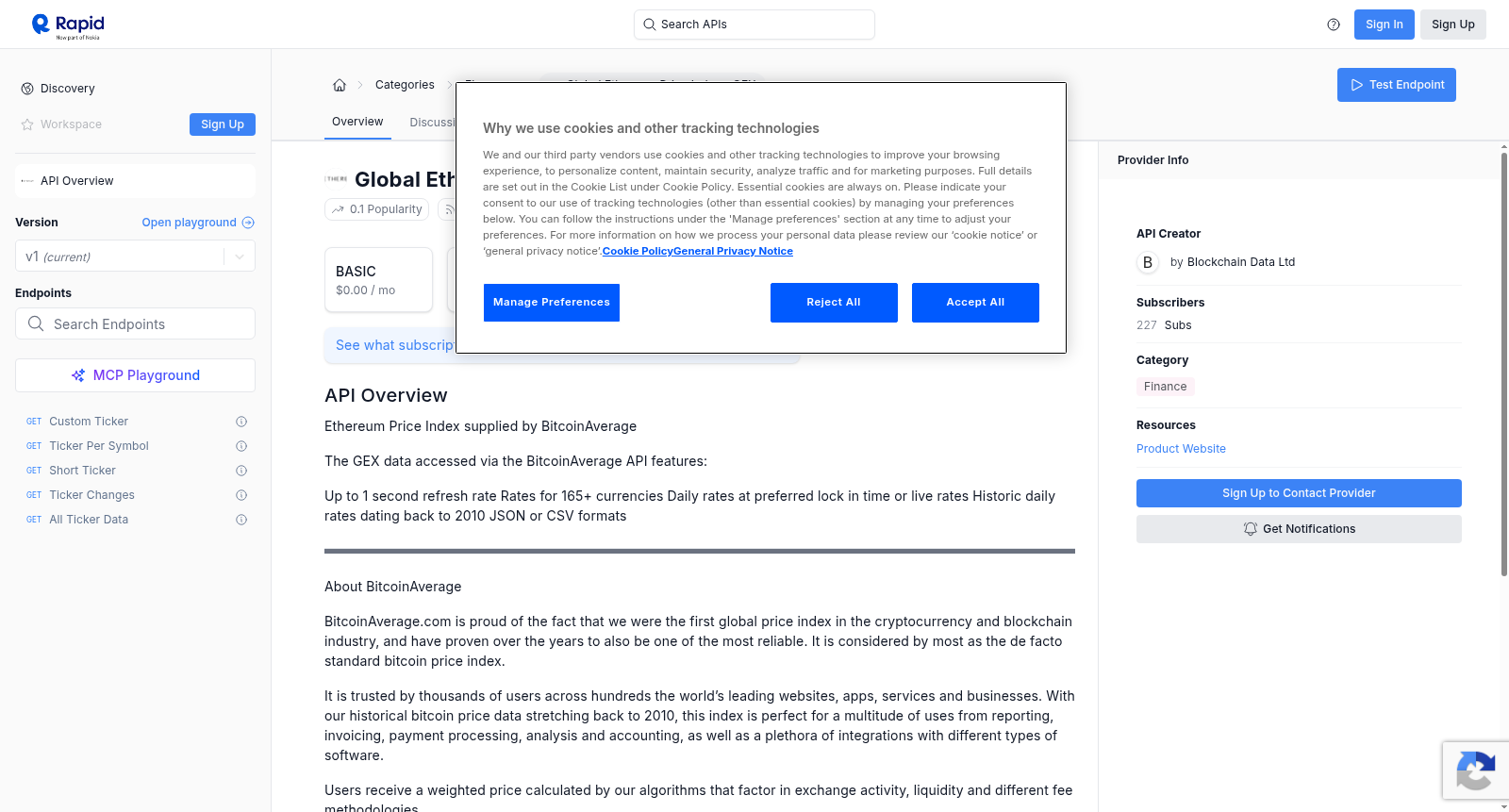This screenshot has width=1509, height=812.
Task: Click the page vertical scrollbar
Action: click(x=1503, y=363)
